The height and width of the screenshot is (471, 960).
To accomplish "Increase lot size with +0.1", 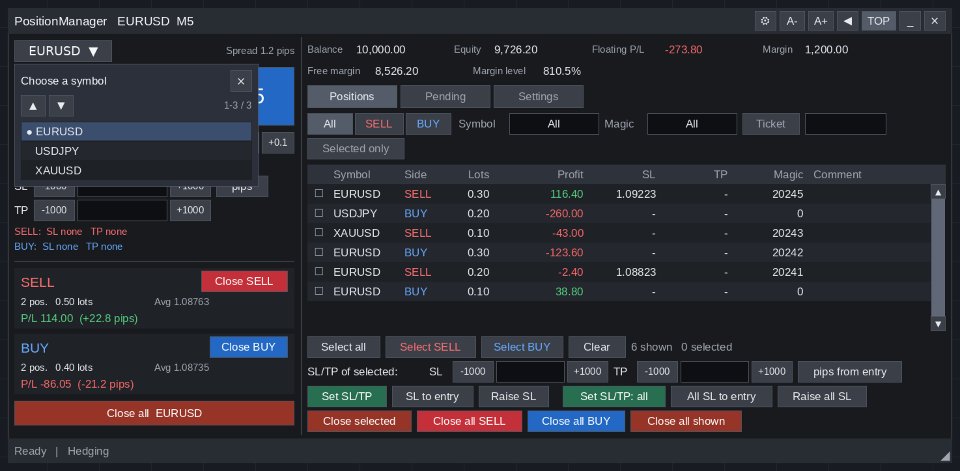I will tap(277, 143).
